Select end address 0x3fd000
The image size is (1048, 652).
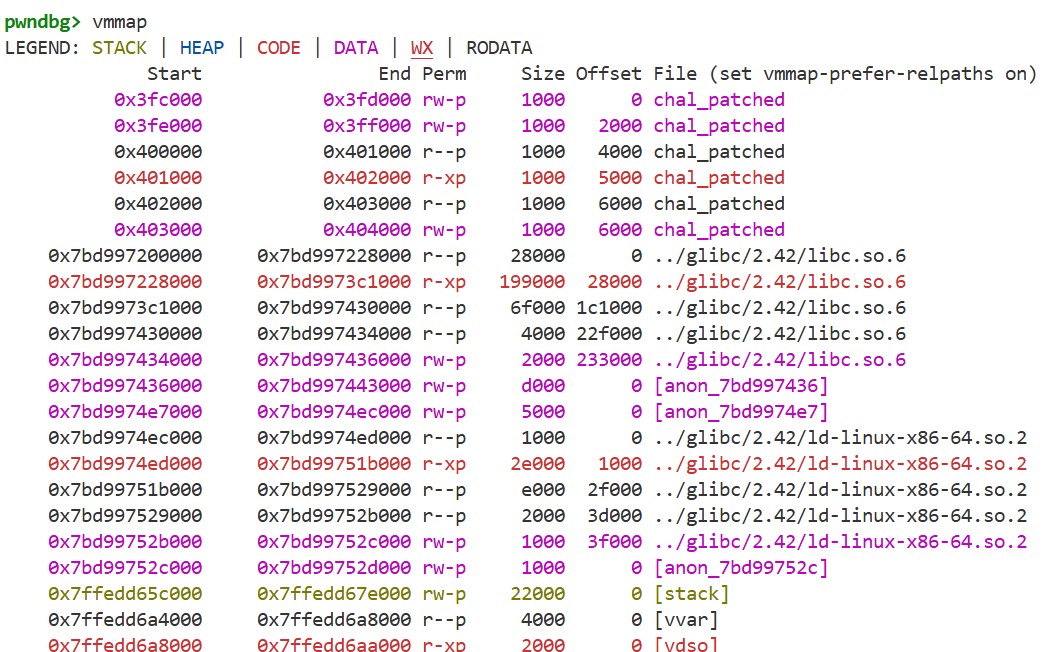pos(367,100)
